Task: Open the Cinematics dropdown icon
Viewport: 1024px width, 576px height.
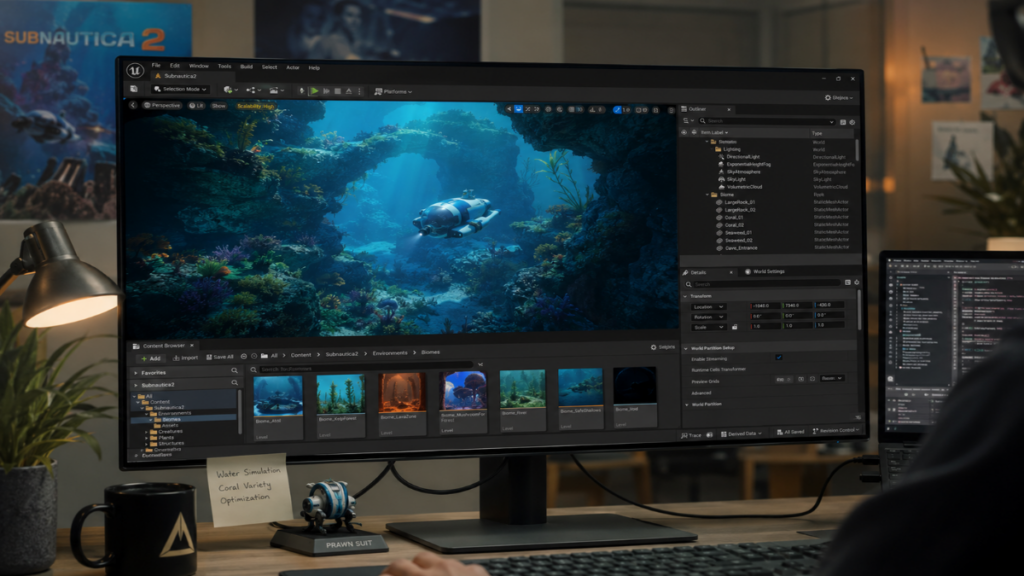Action: [276, 90]
